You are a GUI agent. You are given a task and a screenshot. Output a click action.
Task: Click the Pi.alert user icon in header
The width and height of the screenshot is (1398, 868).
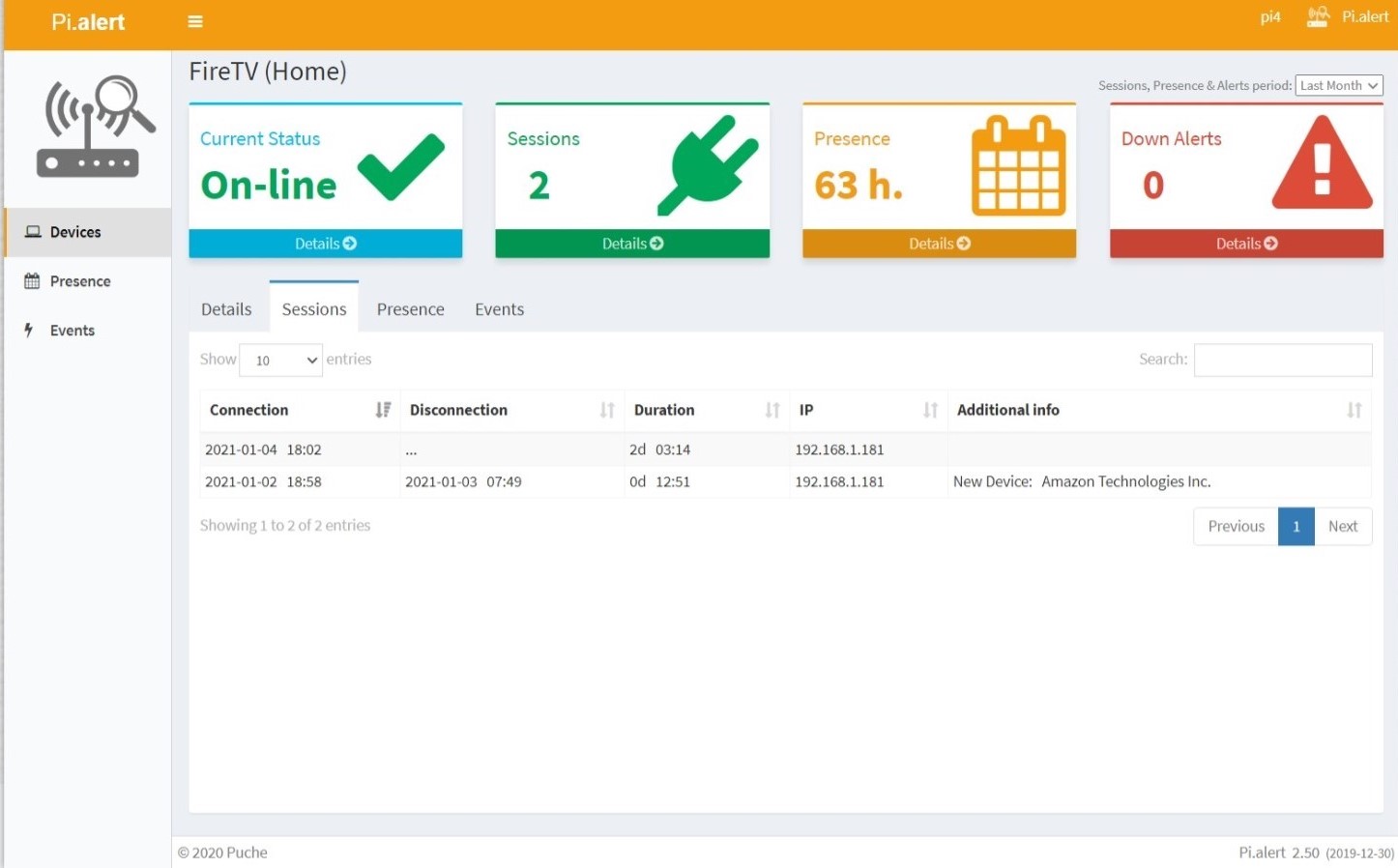coord(1318,16)
